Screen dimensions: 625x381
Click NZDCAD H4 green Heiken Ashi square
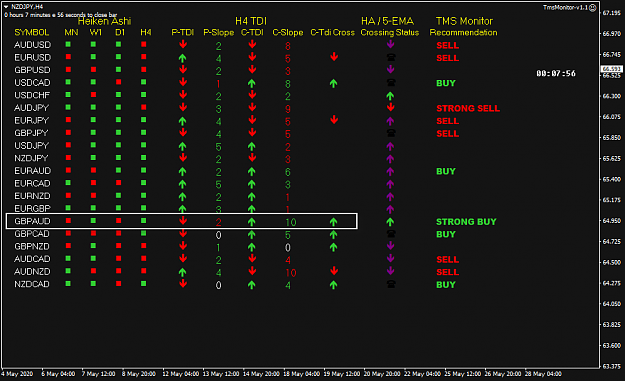(x=143, y=284)
